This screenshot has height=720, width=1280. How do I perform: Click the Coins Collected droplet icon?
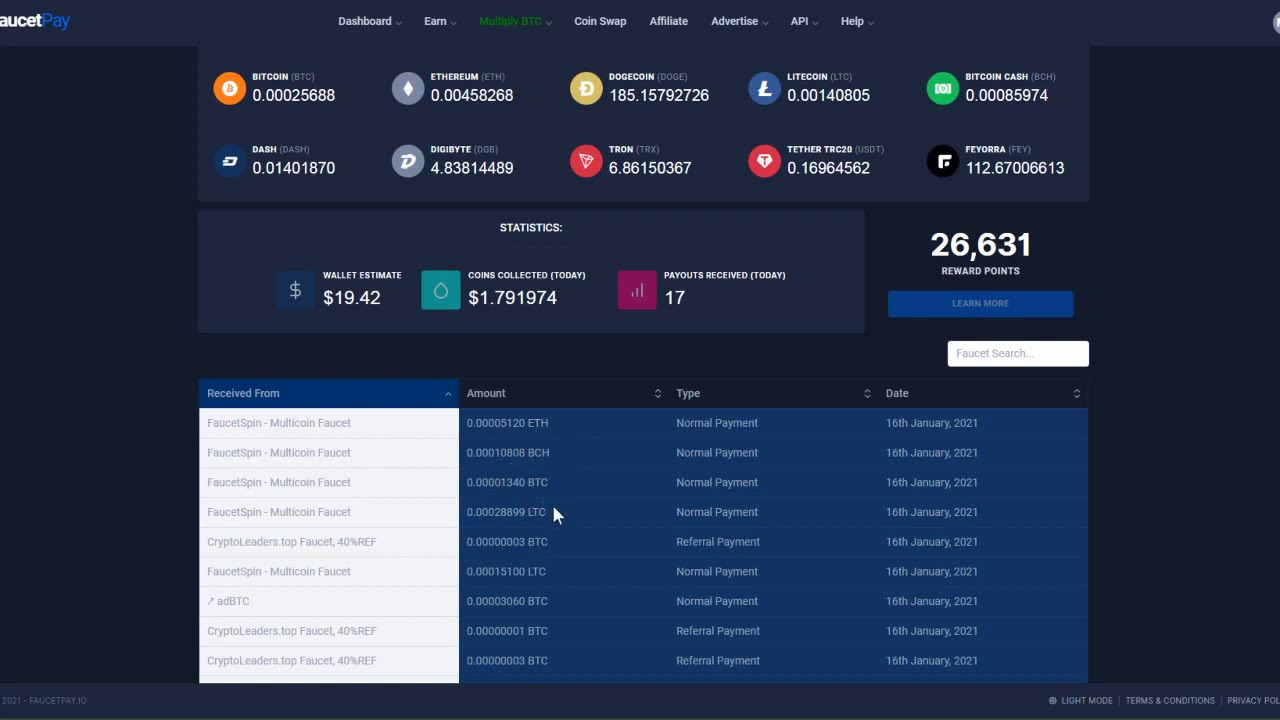(x=440, y=290)
